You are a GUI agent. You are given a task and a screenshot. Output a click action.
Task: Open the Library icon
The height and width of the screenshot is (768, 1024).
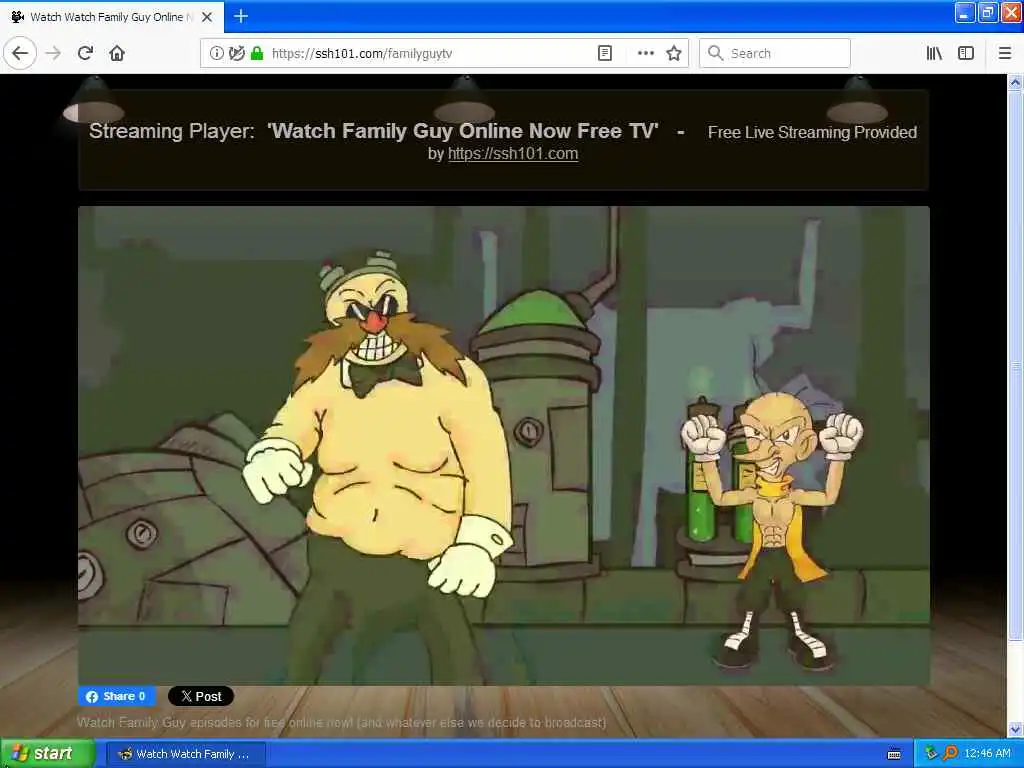[935, 53]
